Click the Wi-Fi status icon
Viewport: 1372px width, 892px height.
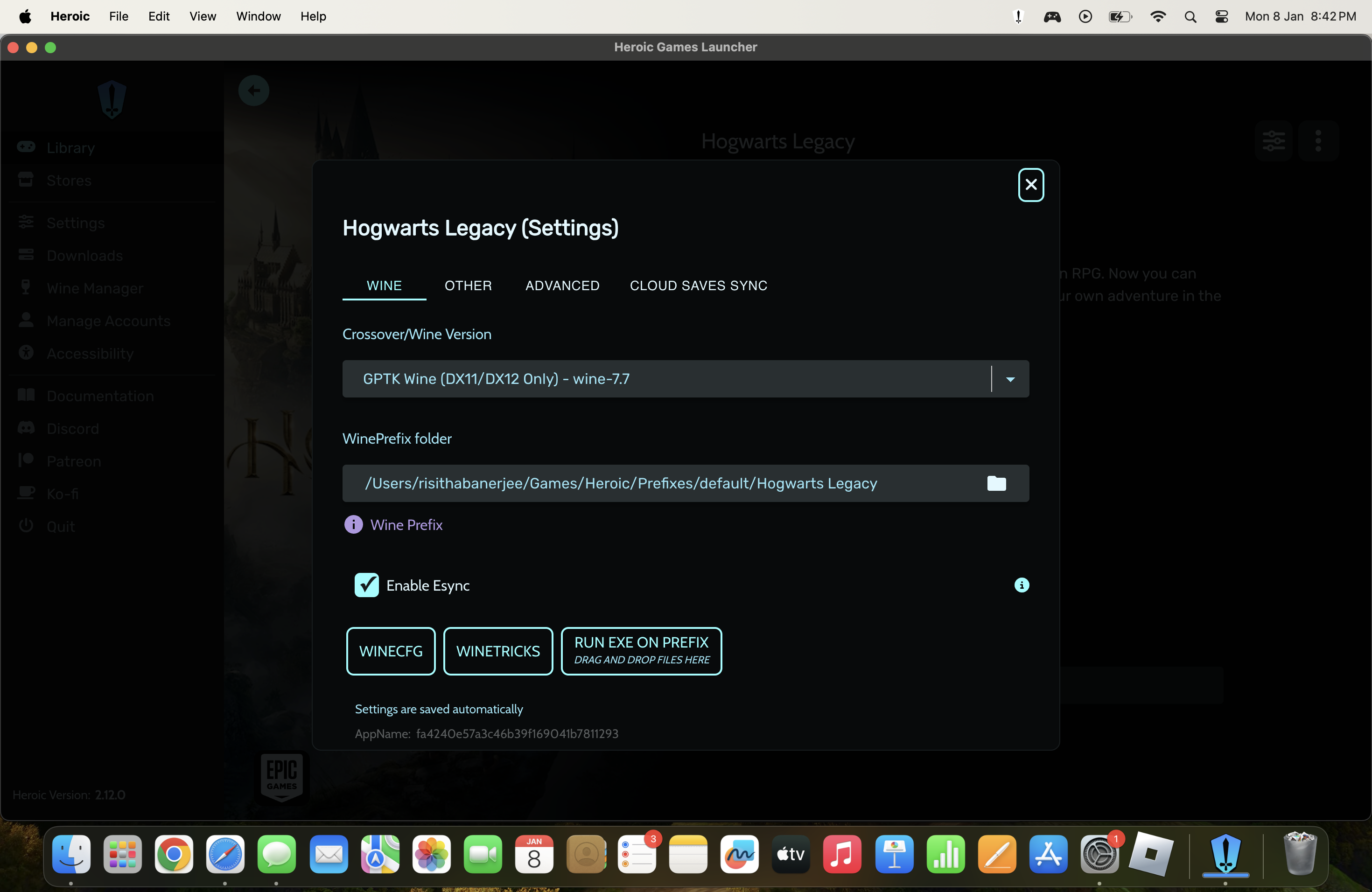click(x=1158, y=17)
